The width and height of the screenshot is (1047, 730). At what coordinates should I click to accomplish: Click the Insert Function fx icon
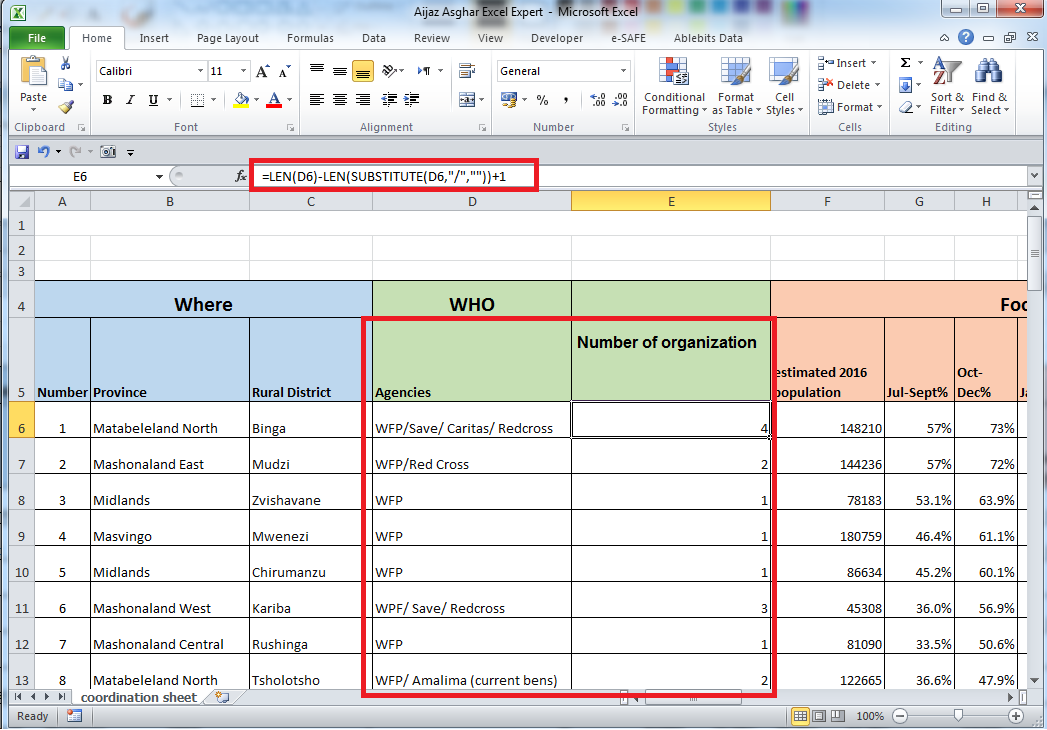[239, 174]
